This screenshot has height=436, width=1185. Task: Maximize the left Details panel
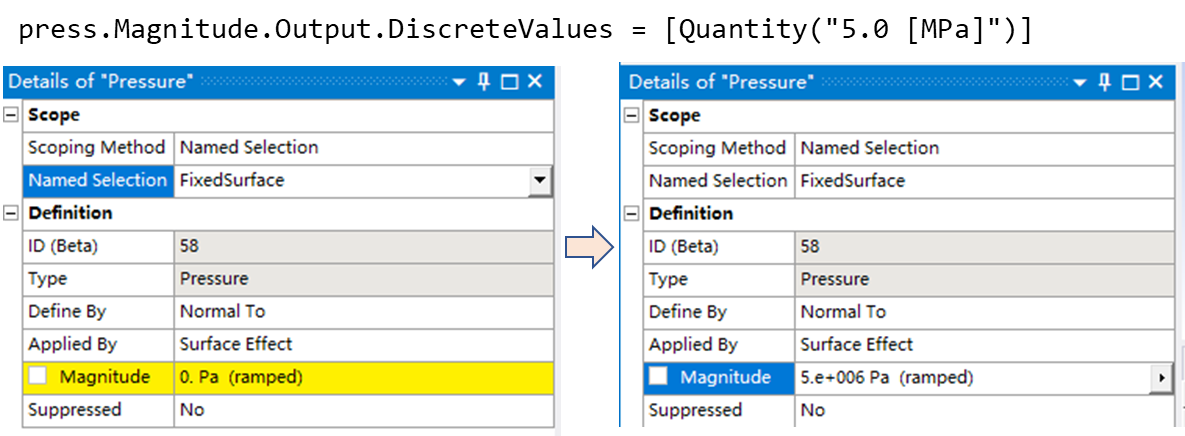[x=510, y=82]
